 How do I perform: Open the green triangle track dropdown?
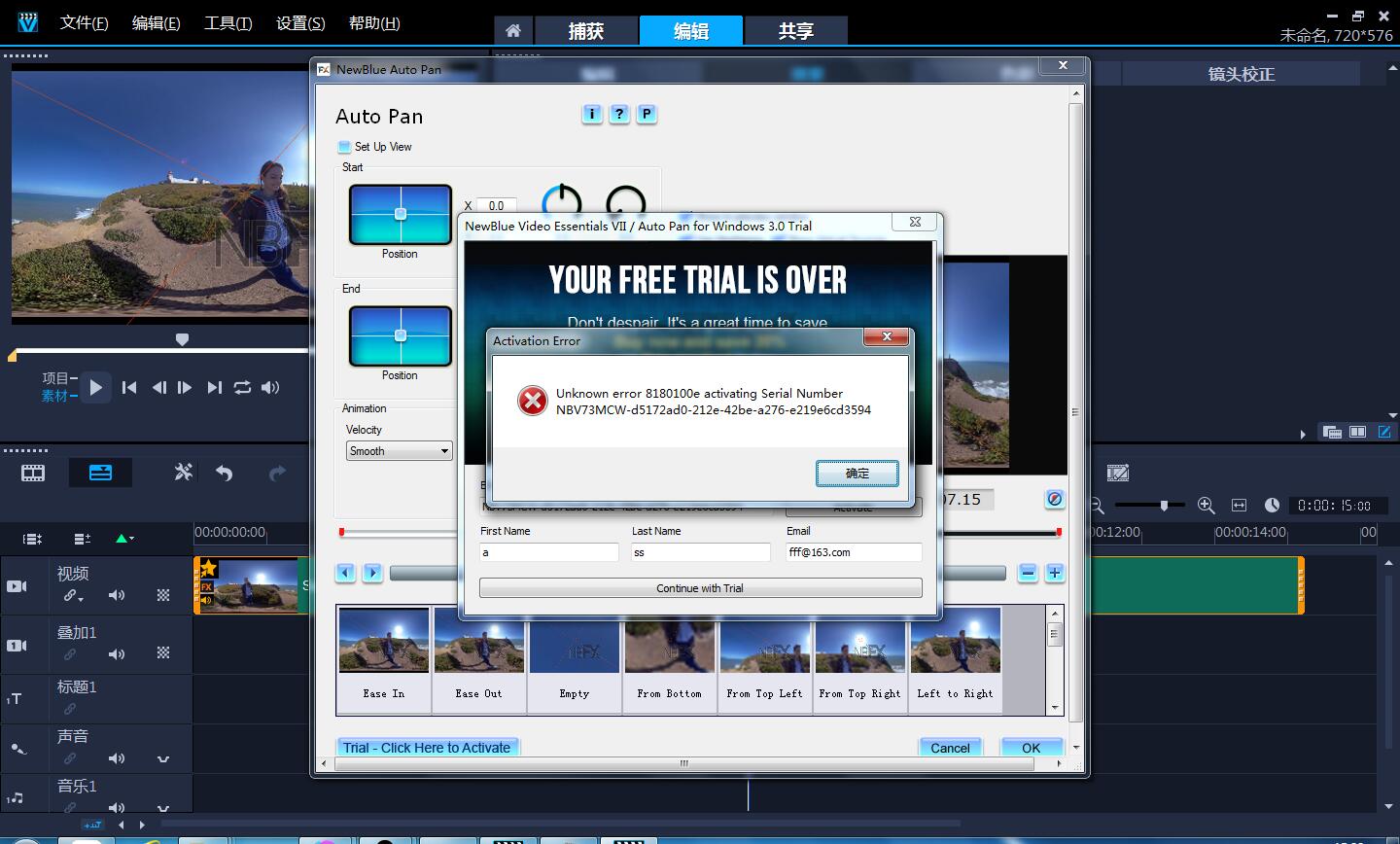(124, 538)
